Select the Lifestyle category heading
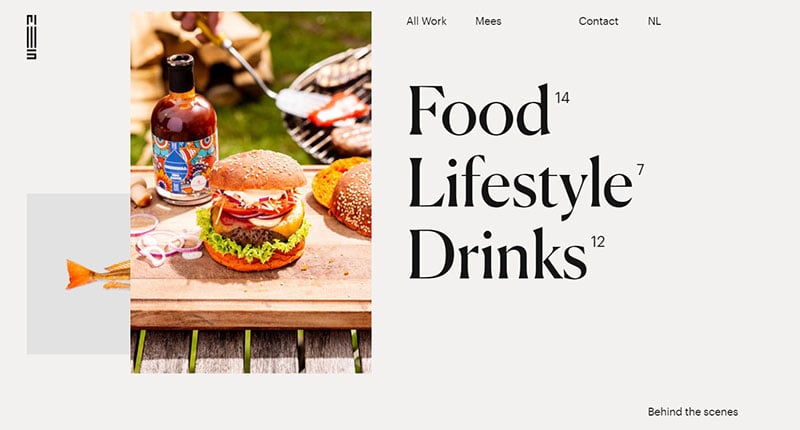This screenshot has height=430, width=800. (x=520, y=186)
